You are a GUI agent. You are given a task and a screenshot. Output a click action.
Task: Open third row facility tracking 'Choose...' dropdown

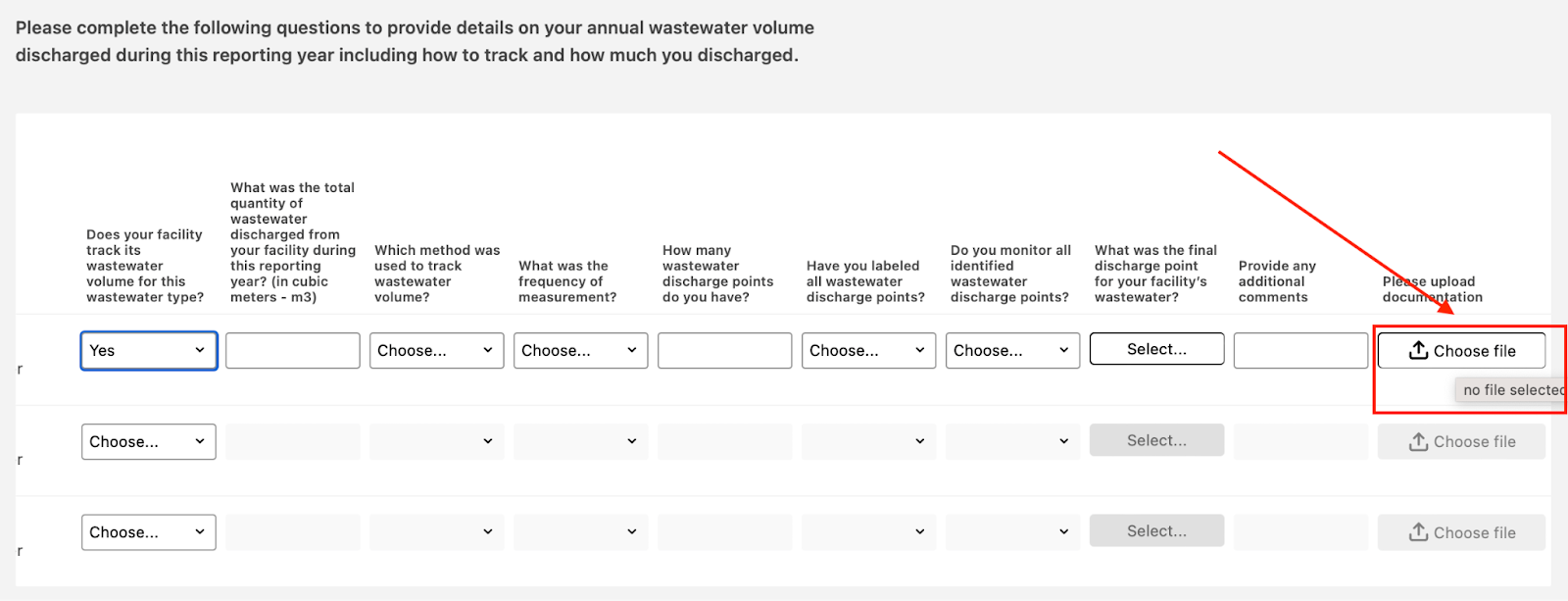pyautogui.click(x=148, y=532)
